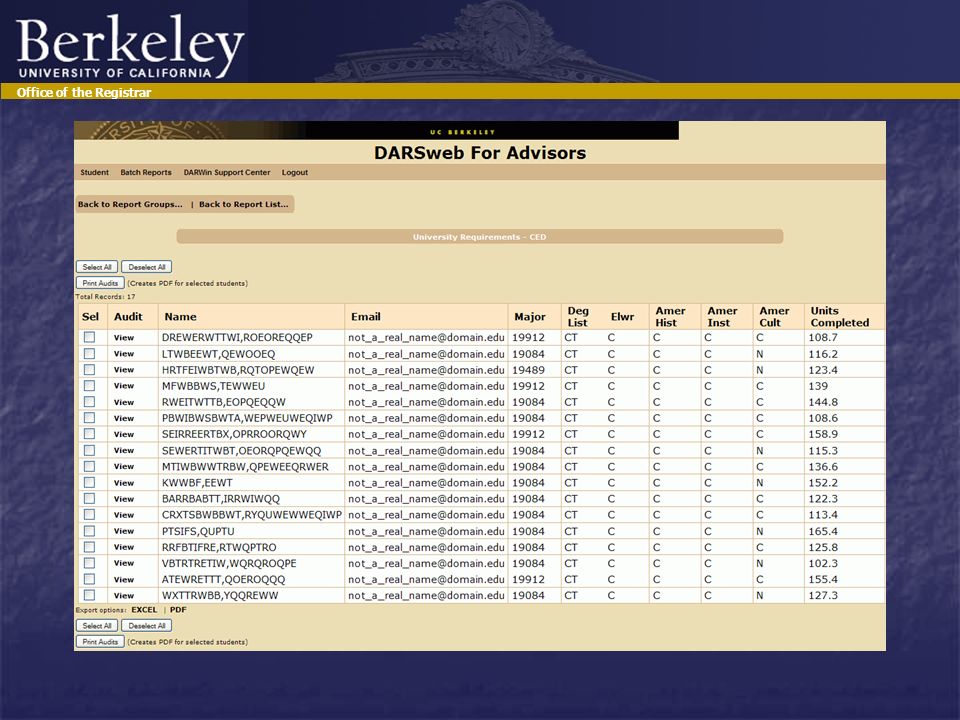
Task: Click the Elwr column header
Action: click(622, 317)
